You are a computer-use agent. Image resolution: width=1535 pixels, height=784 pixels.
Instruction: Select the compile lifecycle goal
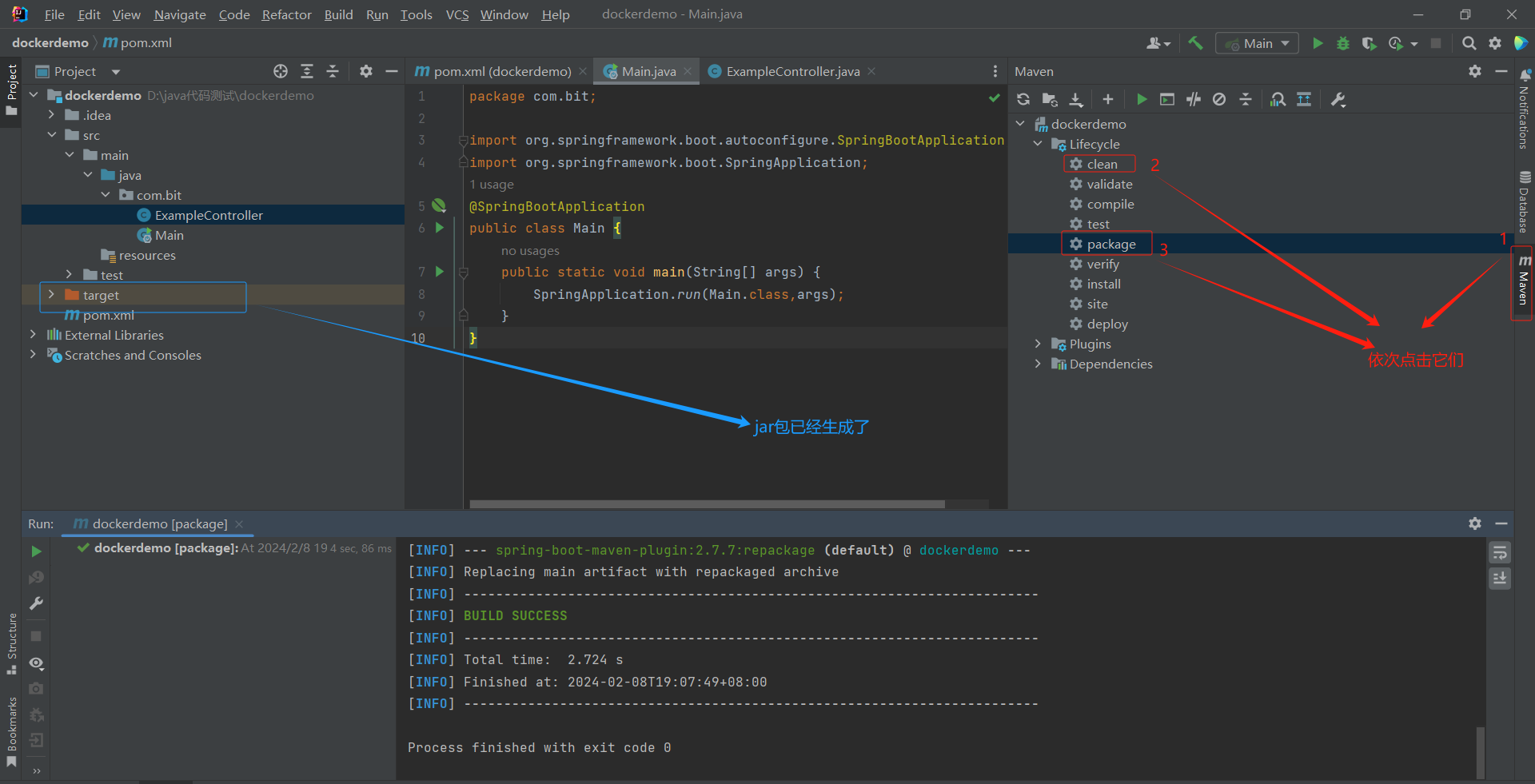[x=1110, y=204]
